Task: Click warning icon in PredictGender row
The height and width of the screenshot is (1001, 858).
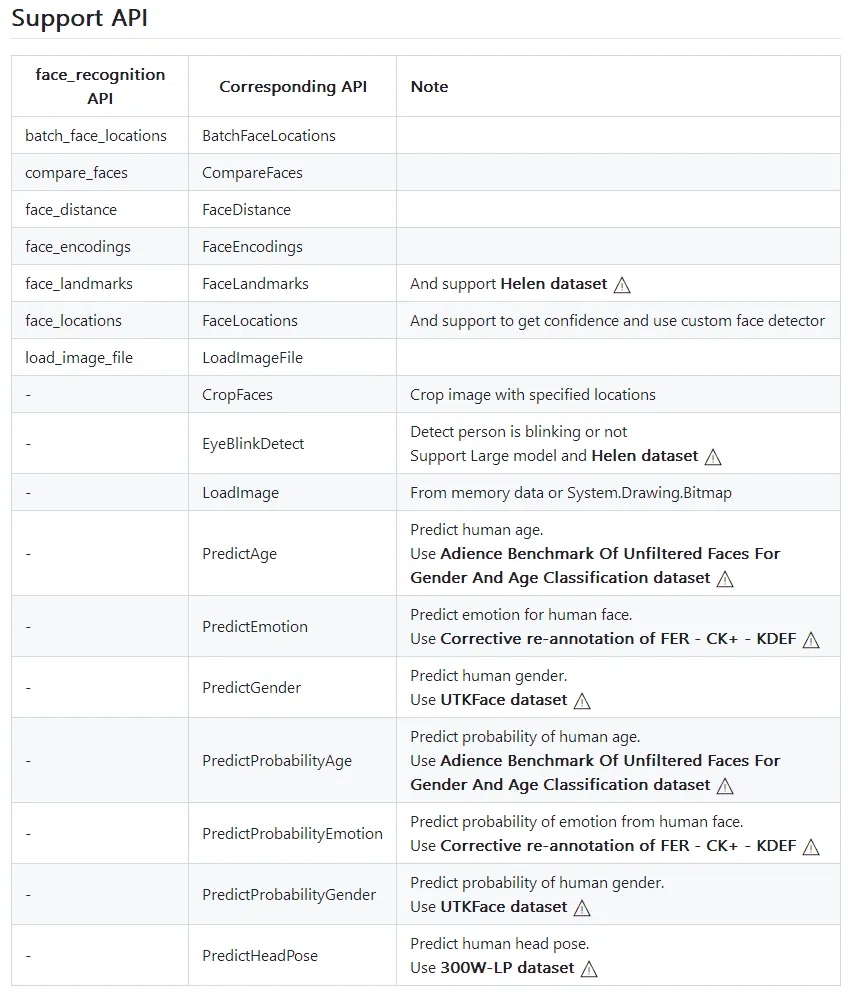Action: [x=582, y=701]
